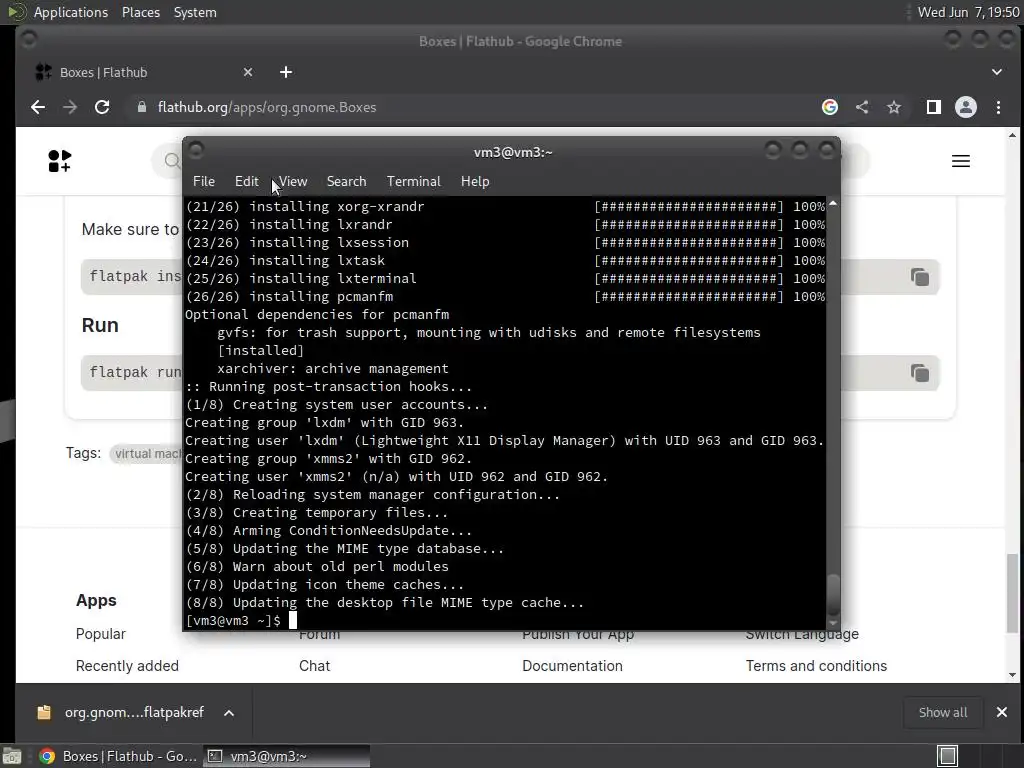Open the Documentation footer link

click(x=572, y=665)
